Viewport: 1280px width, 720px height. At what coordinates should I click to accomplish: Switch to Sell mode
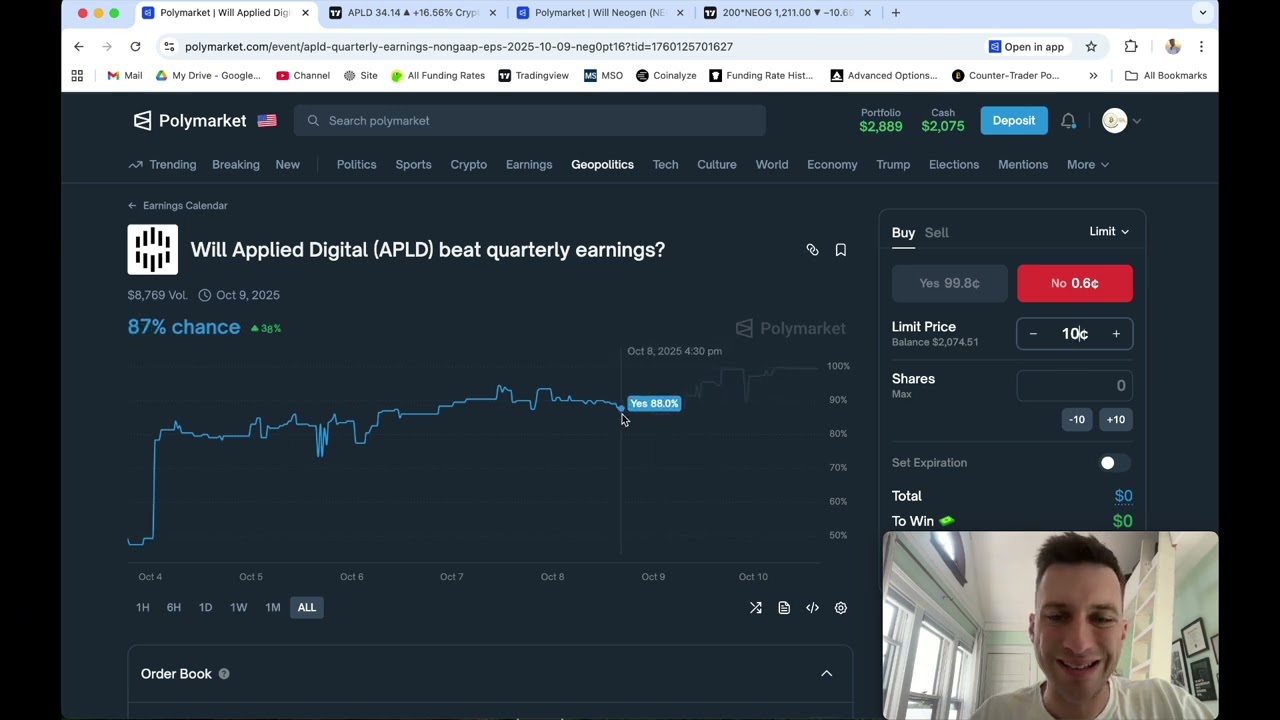tap(936, 232)
